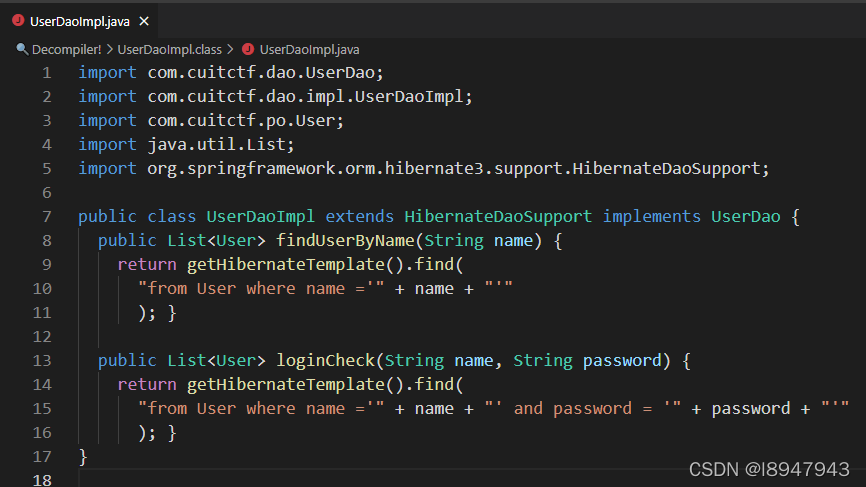Viewport: 866px width, 487px height.
Task: Click the closing brace on line 17
Action: pos(83,457)
